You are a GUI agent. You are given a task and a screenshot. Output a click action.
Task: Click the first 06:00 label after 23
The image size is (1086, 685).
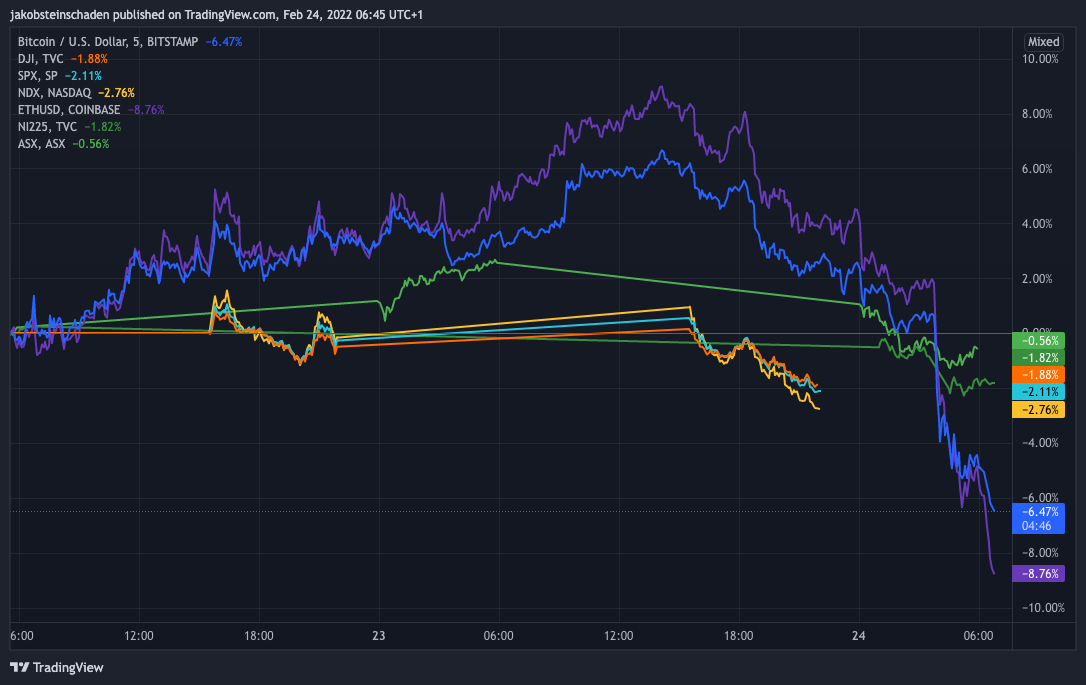click(x=498, y=635)
